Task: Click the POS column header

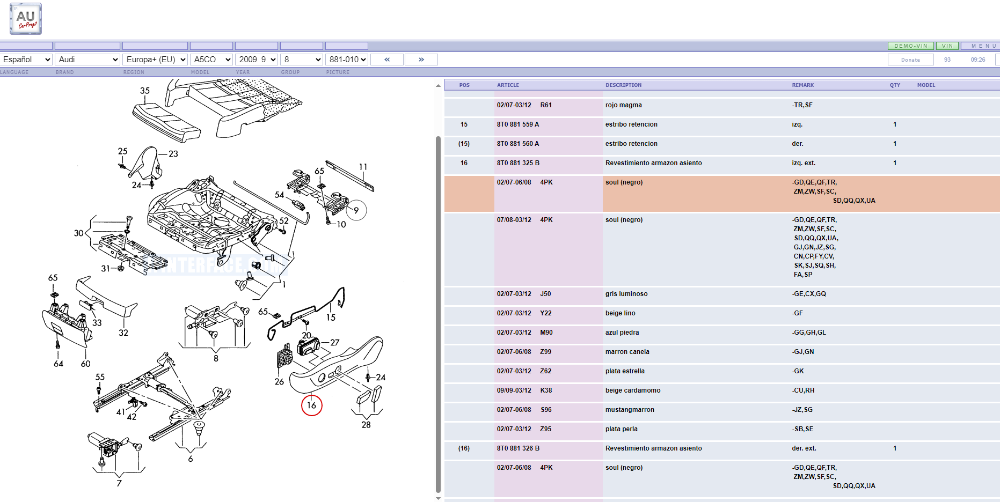Action: point(464,85)
